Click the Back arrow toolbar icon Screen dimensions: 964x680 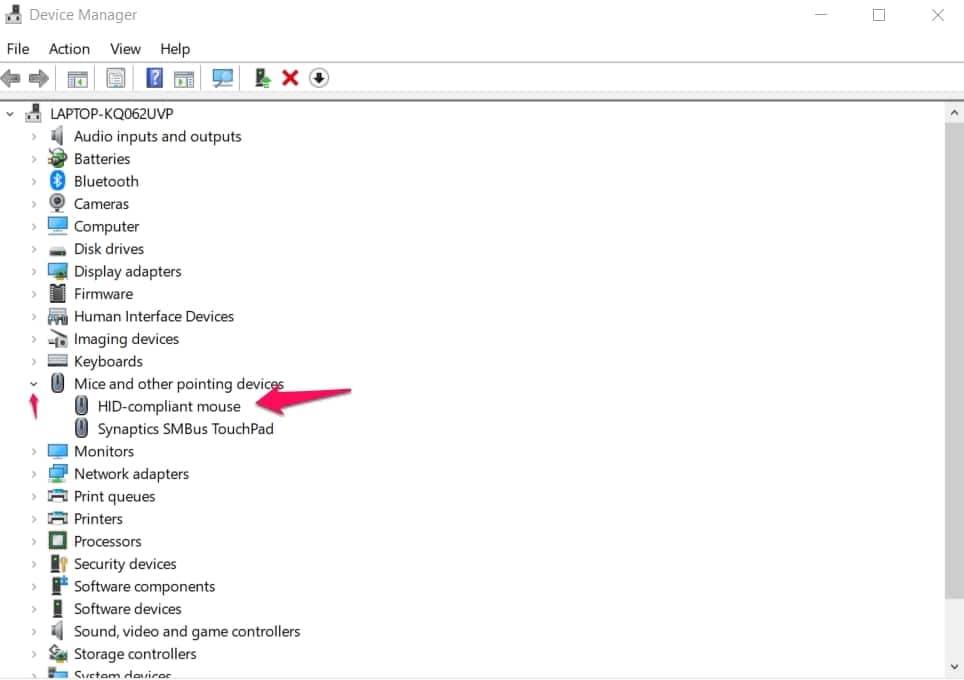(11, 78)
